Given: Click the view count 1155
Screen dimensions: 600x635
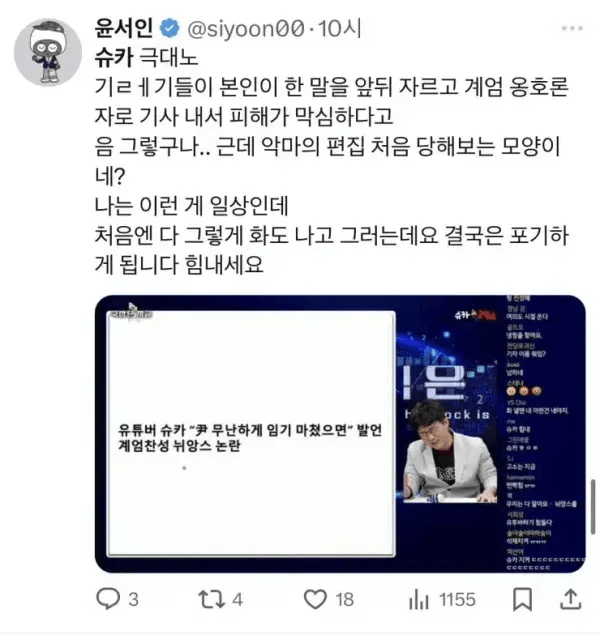Looking at the screenshot, I should coord(457,600).
